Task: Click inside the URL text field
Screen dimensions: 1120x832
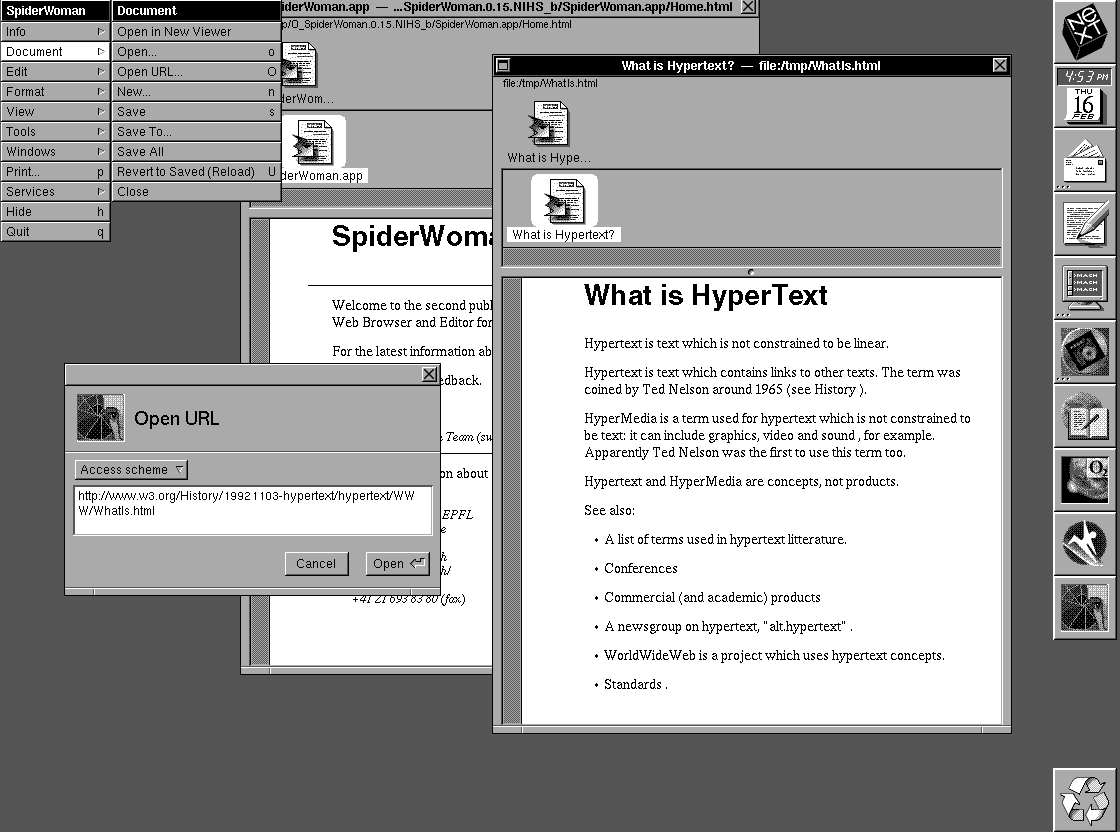Action: coord(252,510)
